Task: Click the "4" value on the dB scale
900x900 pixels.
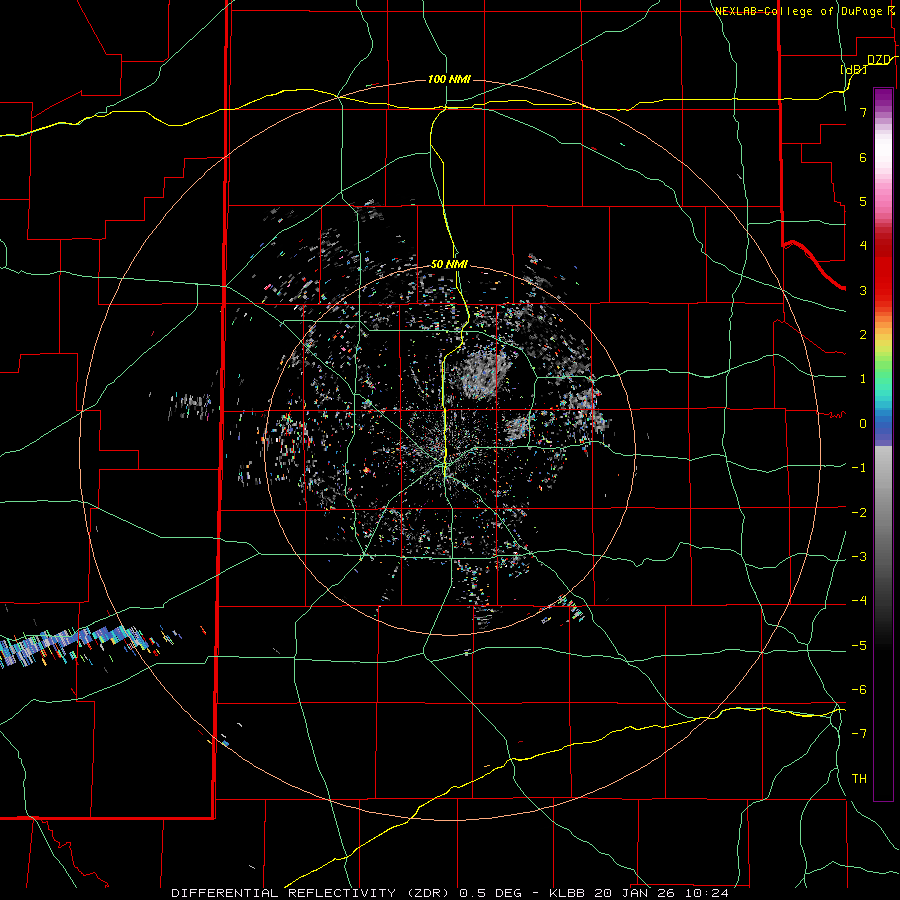Action: click(863, 246)
